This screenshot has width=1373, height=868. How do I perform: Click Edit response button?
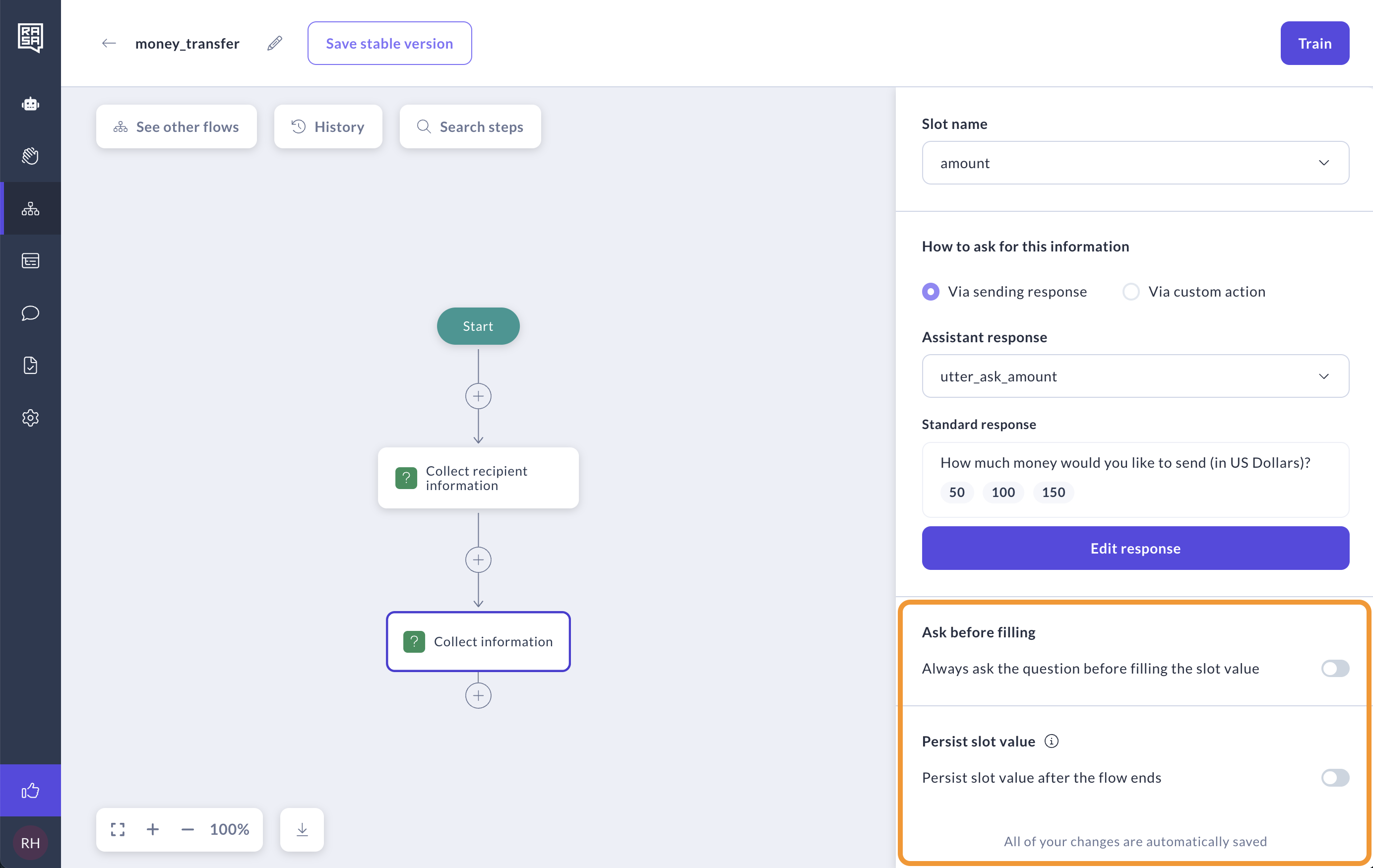(1135, 548)
